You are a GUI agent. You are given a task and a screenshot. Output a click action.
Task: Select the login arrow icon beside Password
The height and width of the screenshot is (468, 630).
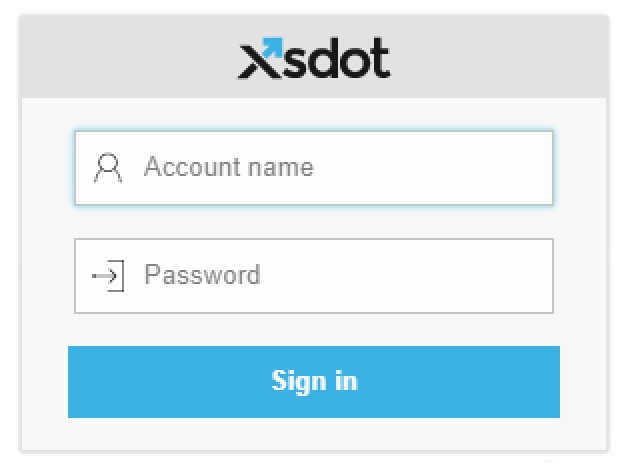[108, 275]
